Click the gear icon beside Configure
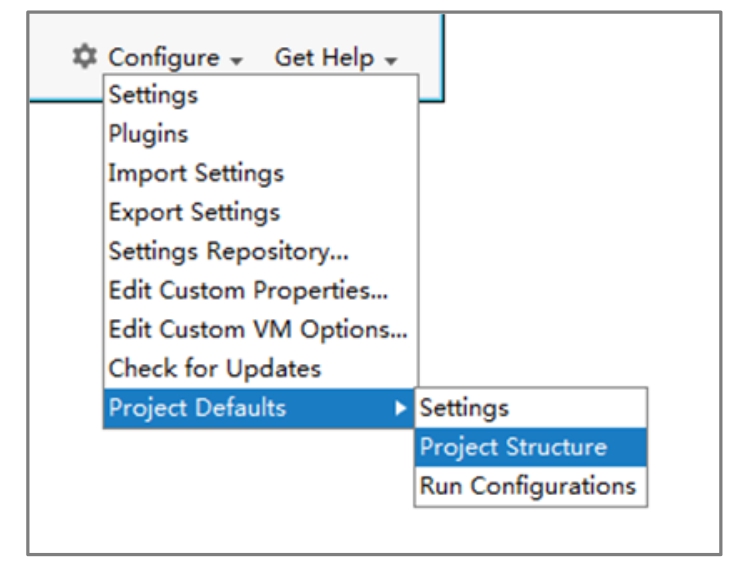The width and height of the screenshot is (743, 572). 87,58
